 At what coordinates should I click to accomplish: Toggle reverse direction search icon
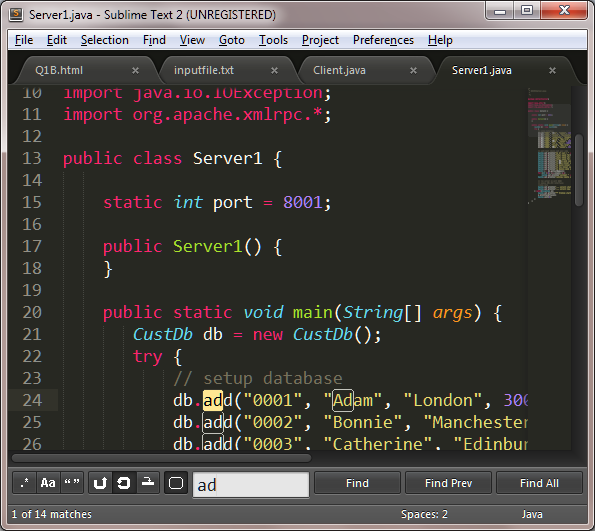(x=100, y=483)
